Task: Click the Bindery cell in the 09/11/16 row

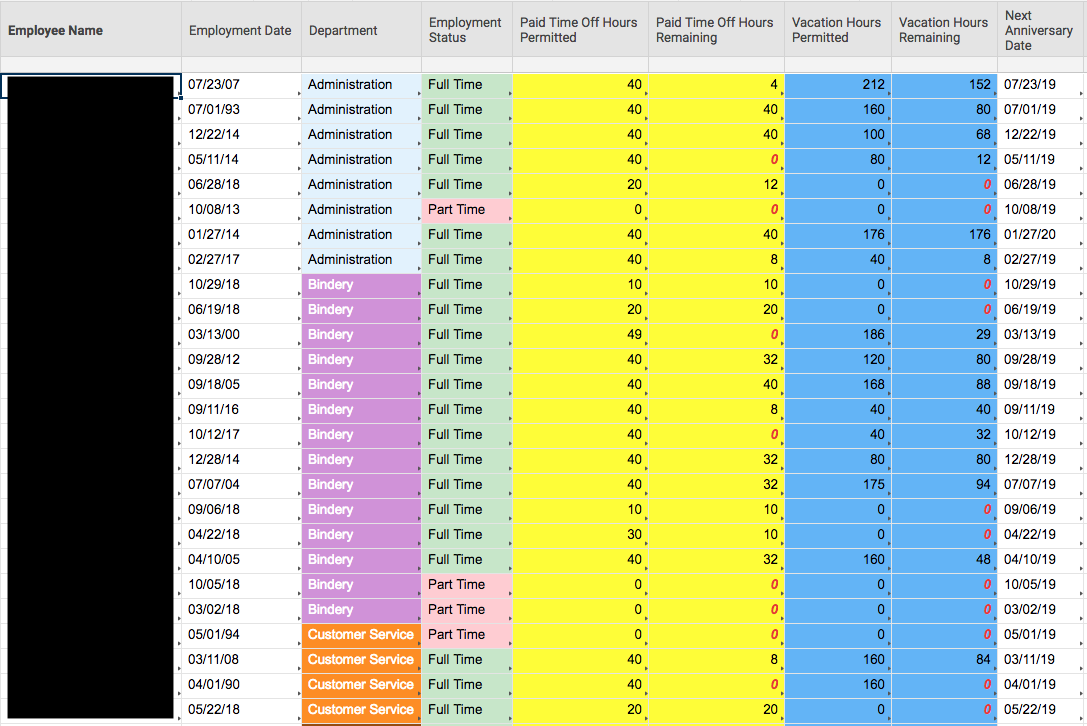Action: pyautogui.click(x=361, y=409)
